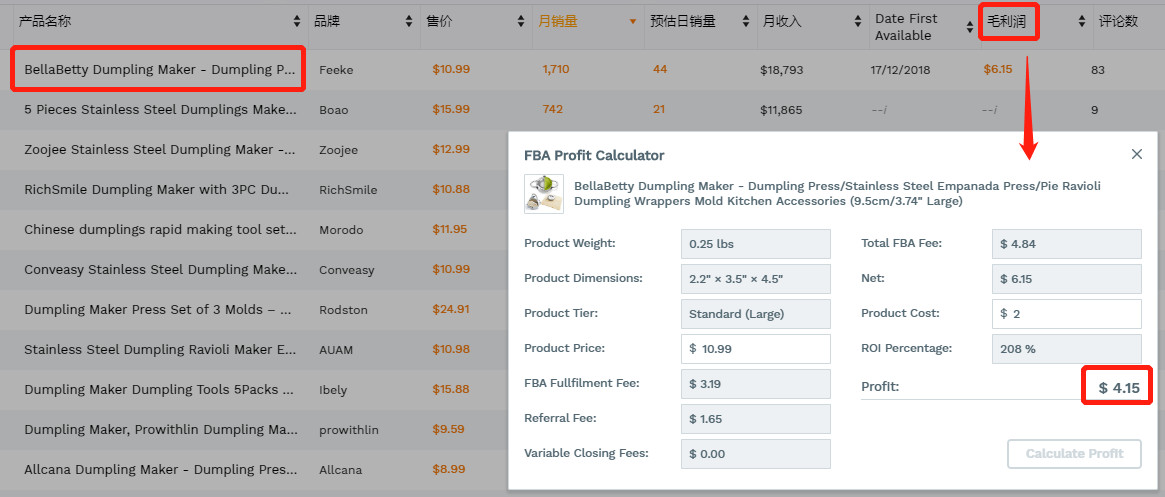Screen dimensions: 1165x497
Task: Click the Calculate Profit button
Action: pos(1074,453)
